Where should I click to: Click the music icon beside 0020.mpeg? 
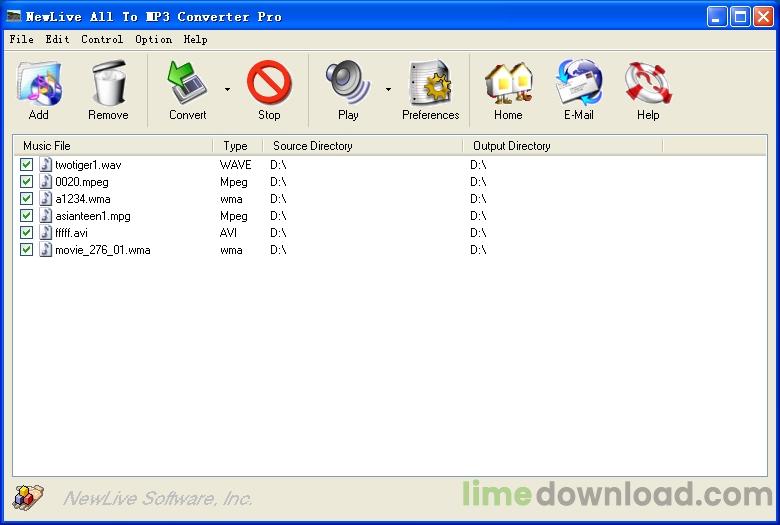[x=46, y=181]
